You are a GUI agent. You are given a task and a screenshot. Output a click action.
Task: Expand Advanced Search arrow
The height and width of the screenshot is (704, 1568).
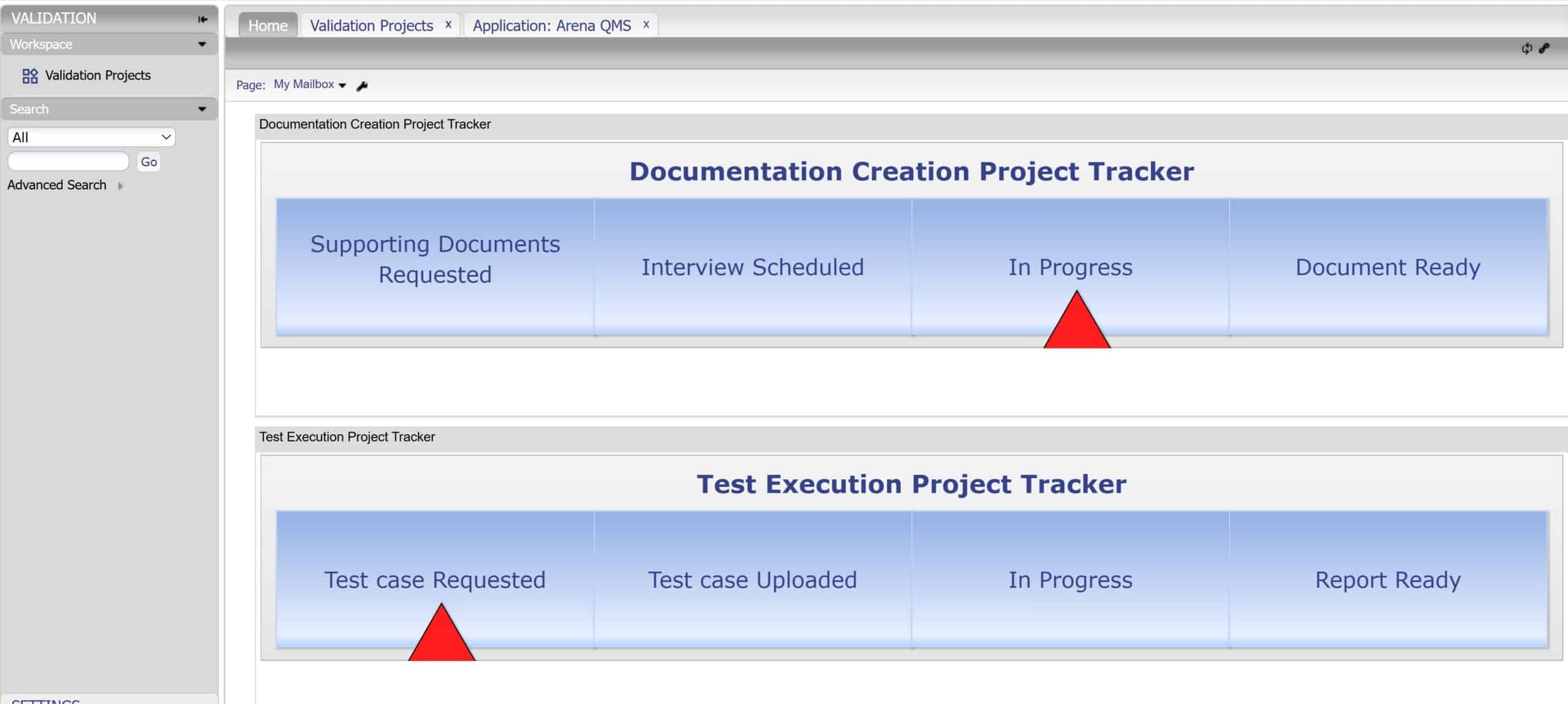tap(120, 185)
